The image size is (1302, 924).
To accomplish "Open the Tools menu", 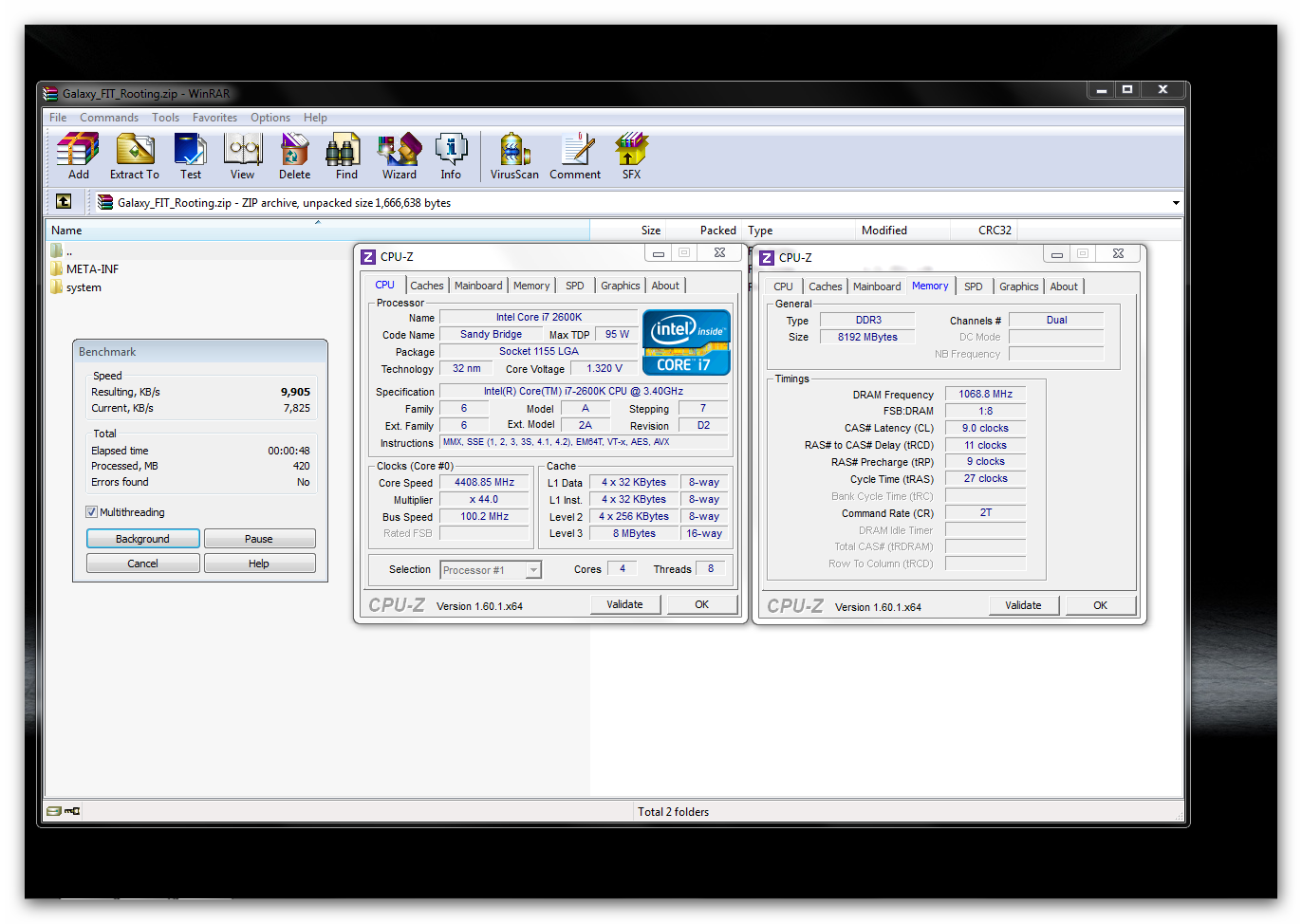I will (165, 118).
